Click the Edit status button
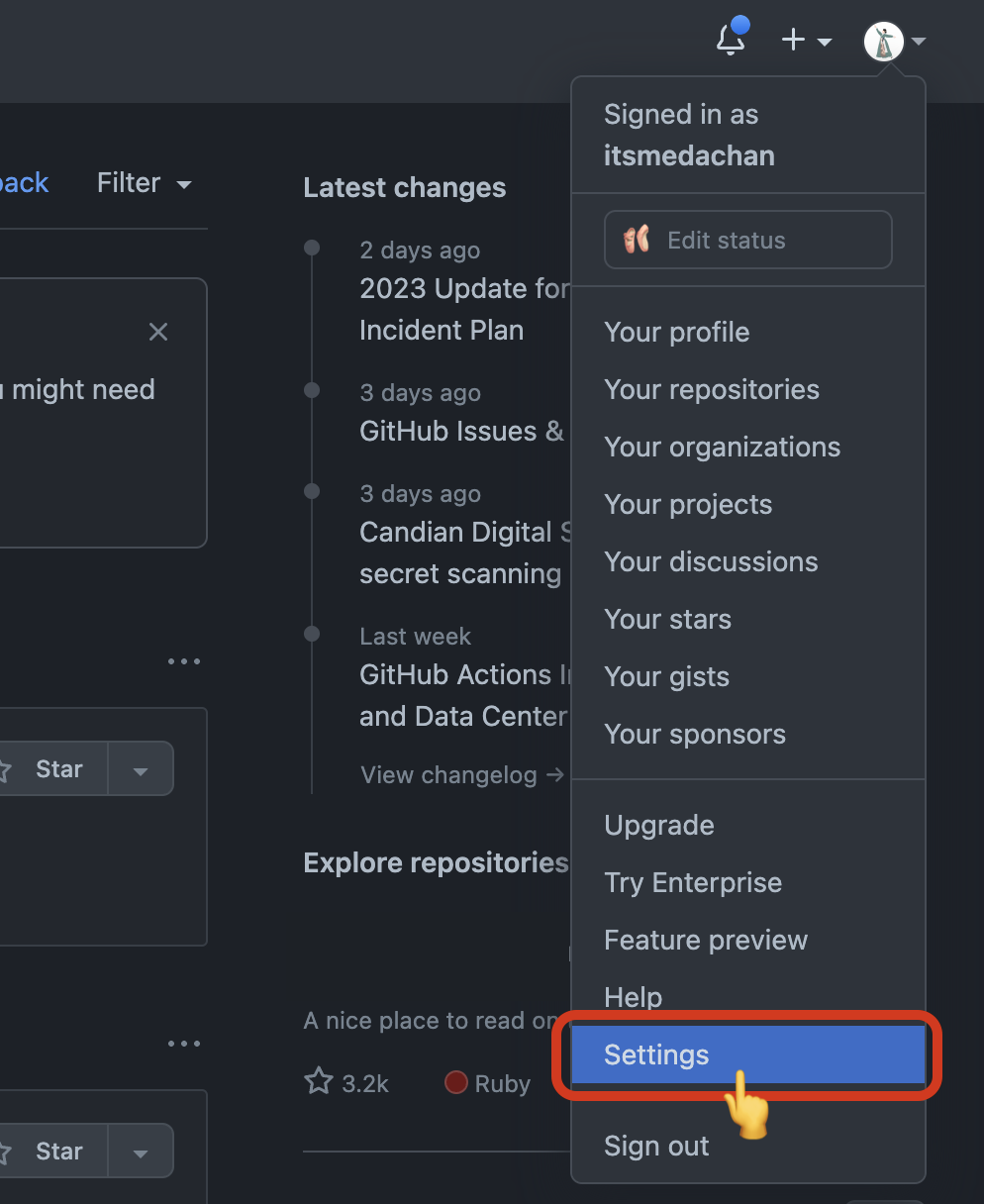The height and width of the screenshot is (1204, 984). 747,239
